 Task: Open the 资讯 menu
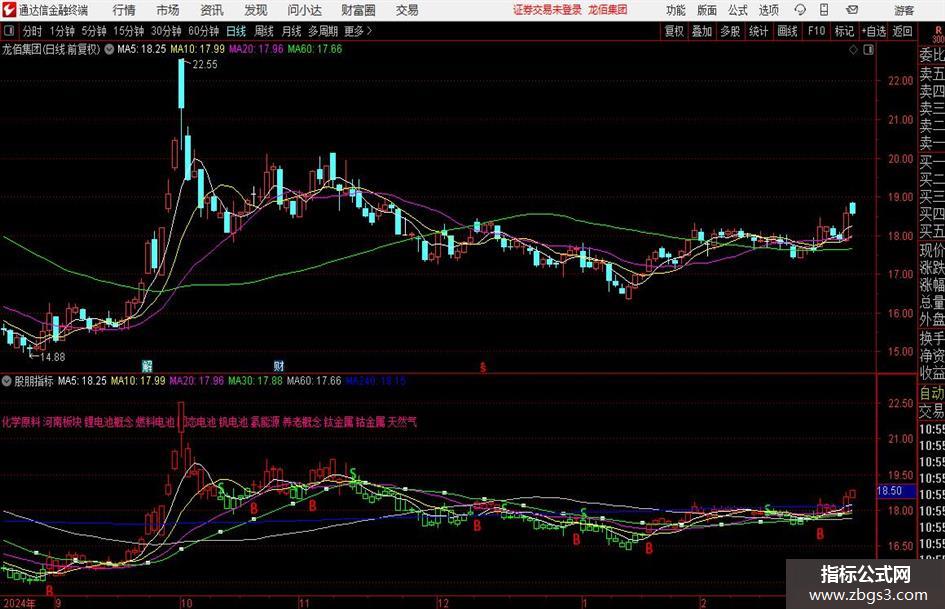212,10
